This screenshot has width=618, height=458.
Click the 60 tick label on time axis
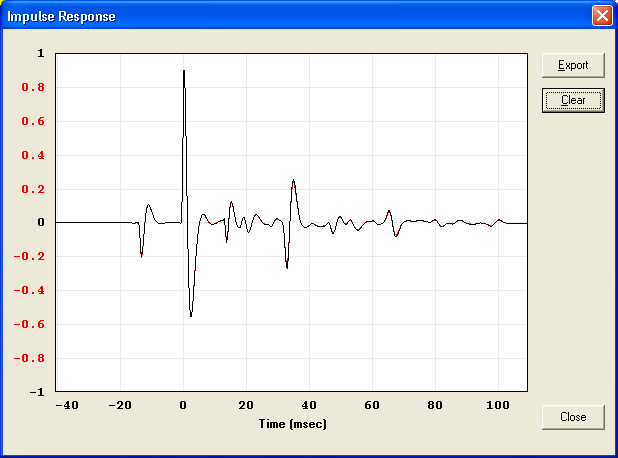click(x=372, y=405)
